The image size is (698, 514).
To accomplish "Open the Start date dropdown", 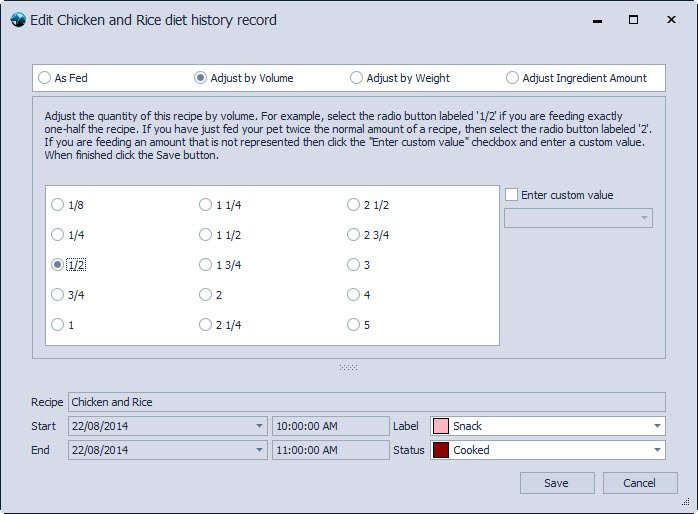I will tap(259, 426).
